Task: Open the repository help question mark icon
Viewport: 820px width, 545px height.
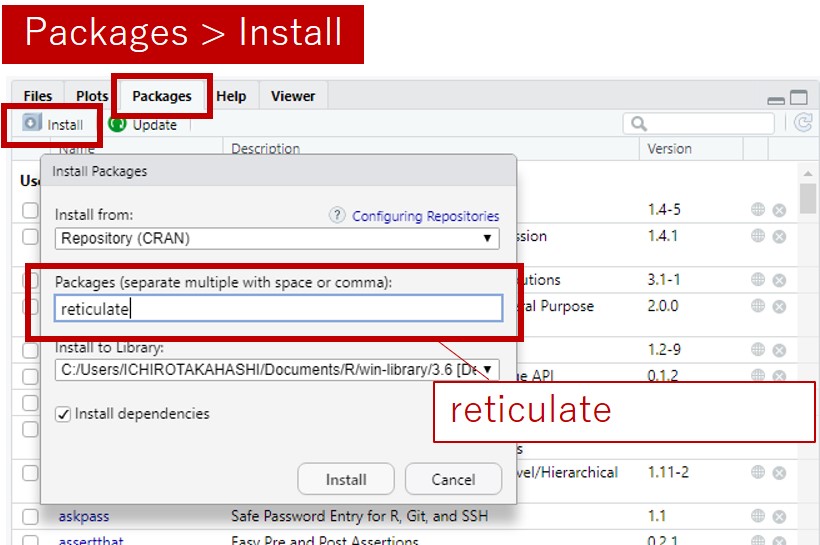Action: [337, 215]
